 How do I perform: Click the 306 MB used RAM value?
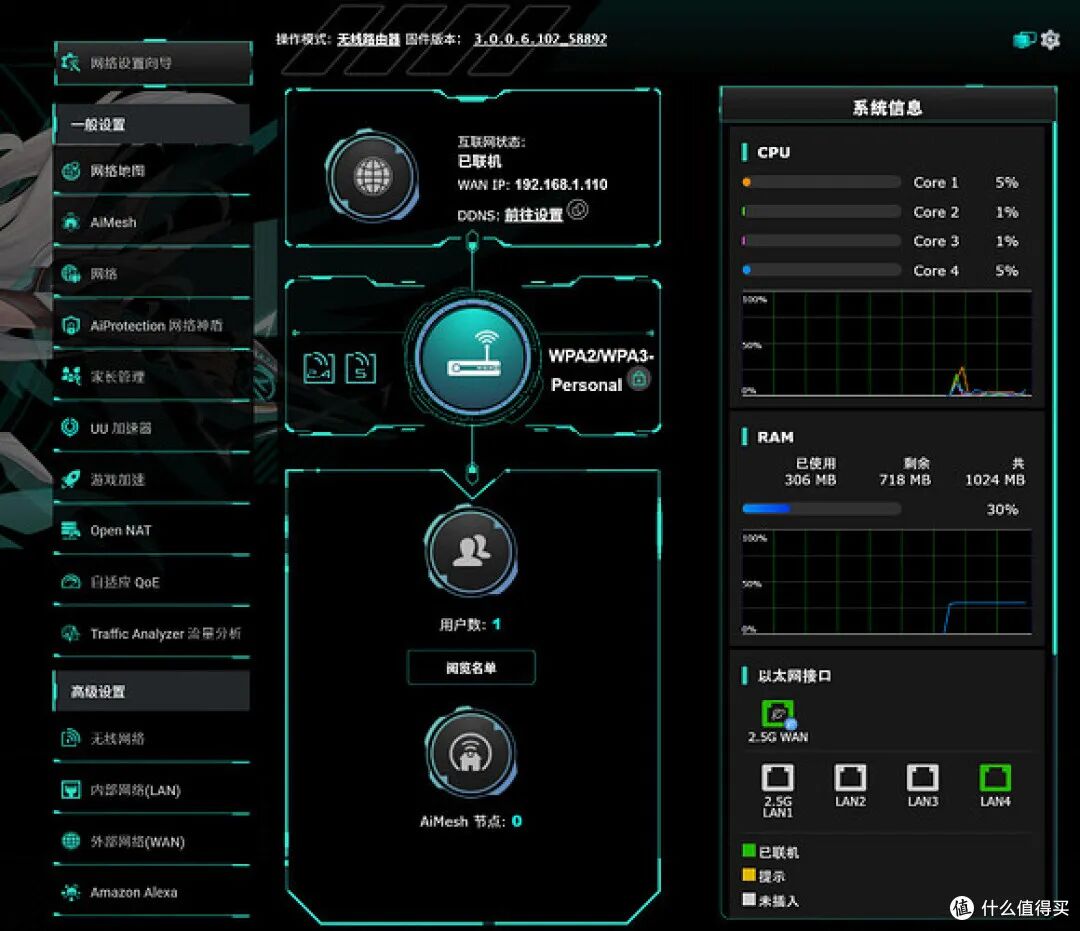pyautogui.click(x=811, y=480)
